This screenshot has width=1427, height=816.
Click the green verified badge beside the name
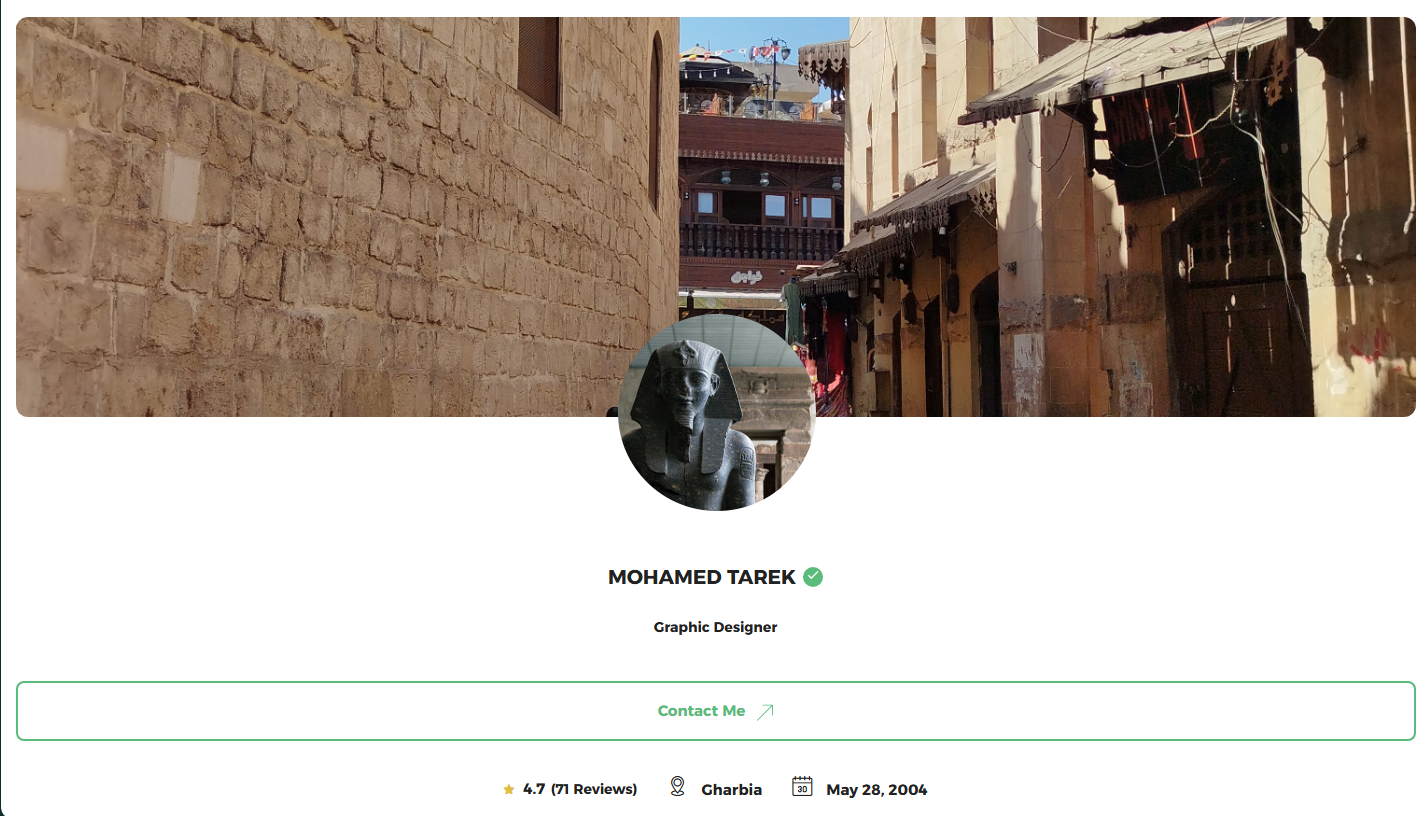813,577
